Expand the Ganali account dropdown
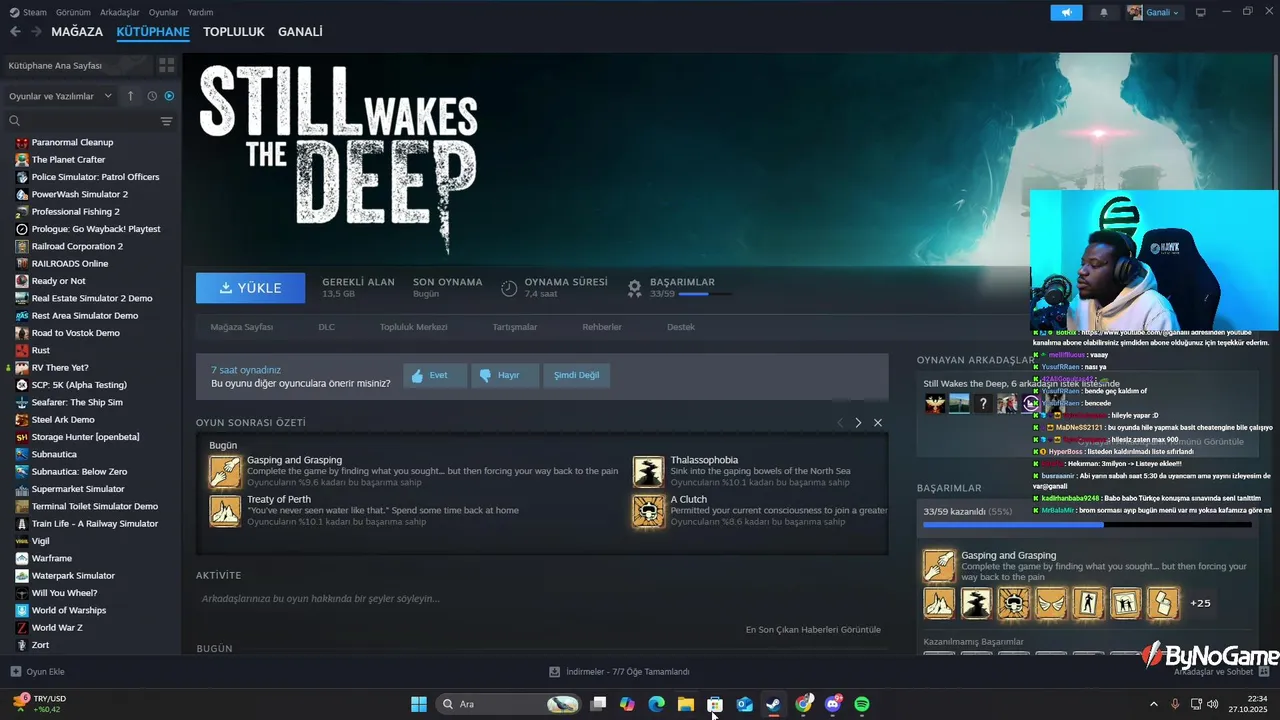The image size is (1280, 720). (1154, 12)
